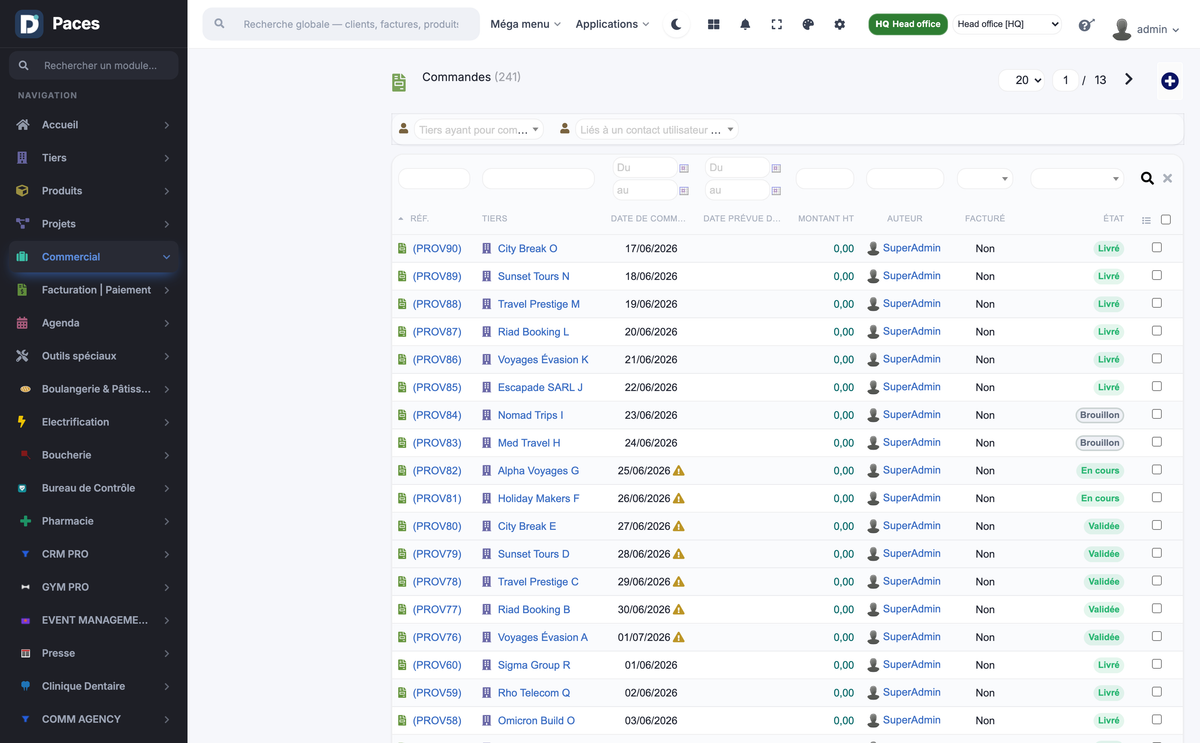Screen dimensions: 1200x743
Task: Click the 'Rechercher un module...' field
Action: click(x=94, y=66)
